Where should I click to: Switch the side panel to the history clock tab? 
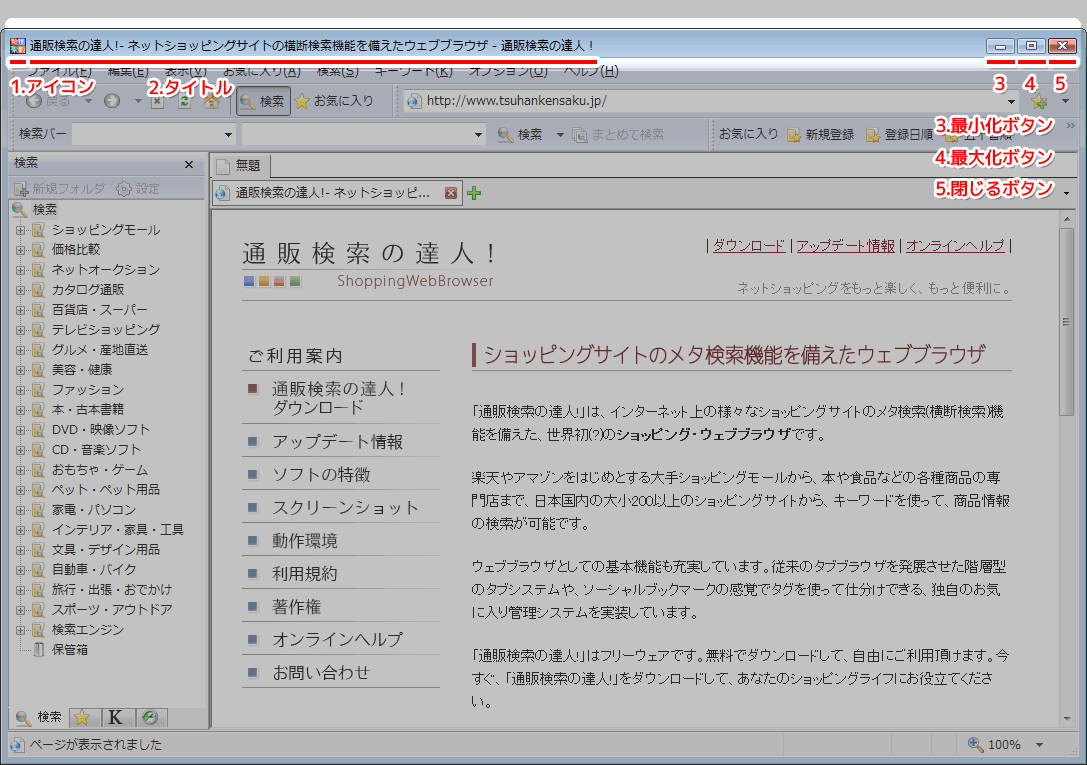[x=150, y=717]
